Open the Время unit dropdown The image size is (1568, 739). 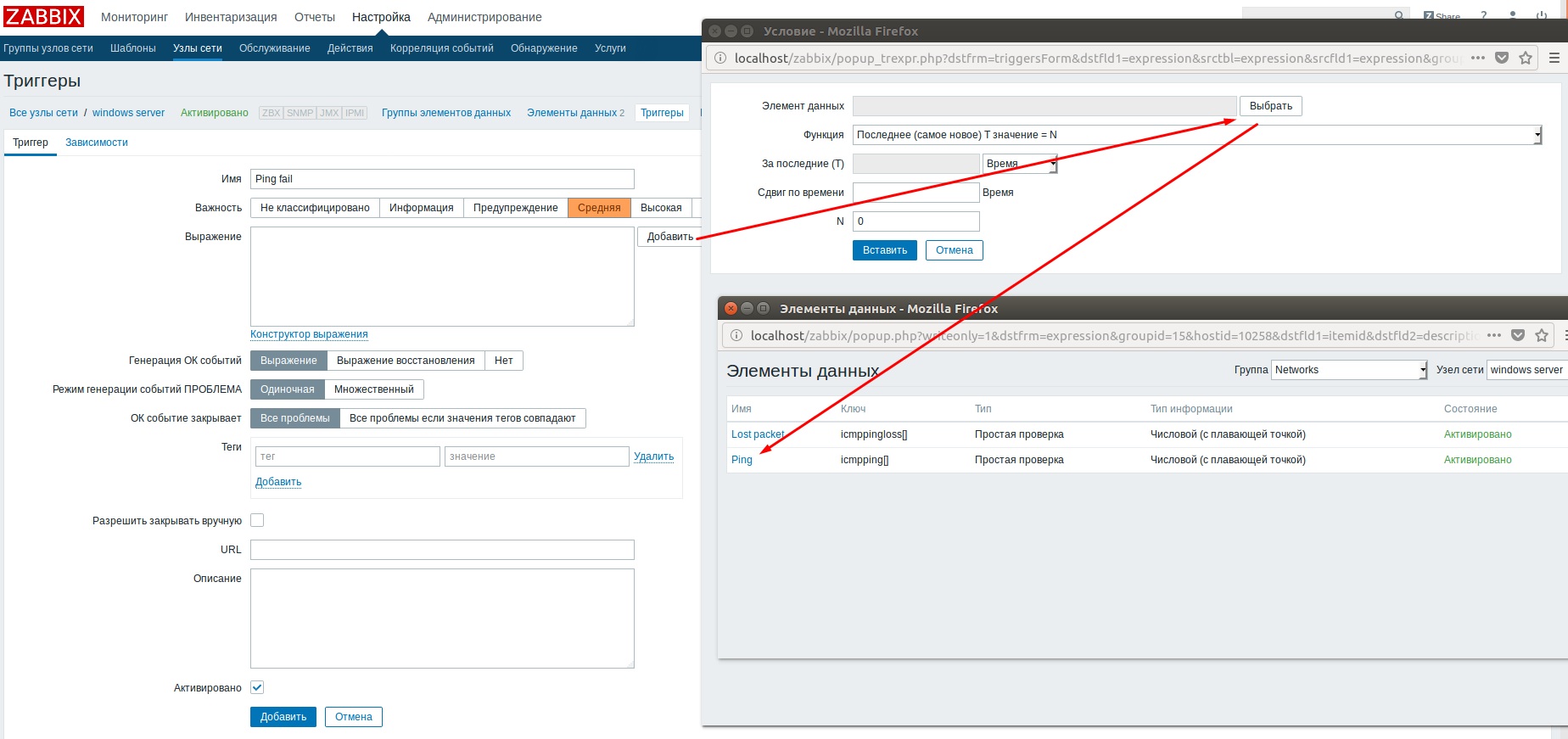tap(1020, 164)
